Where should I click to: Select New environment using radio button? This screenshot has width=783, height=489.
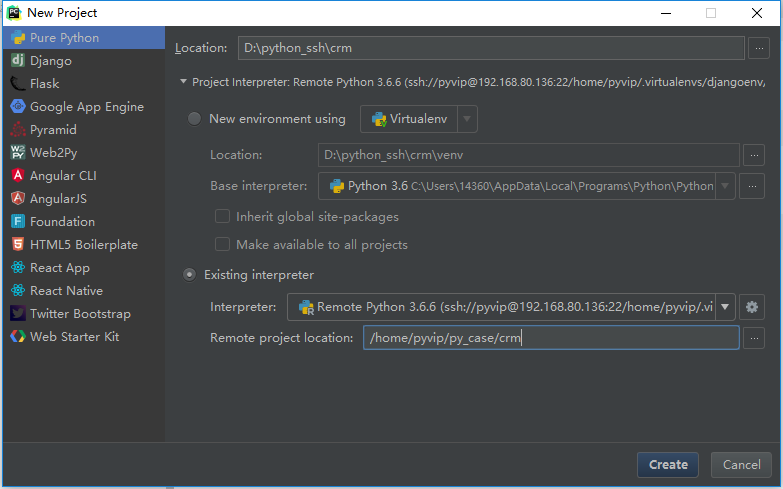pos(194,119)
